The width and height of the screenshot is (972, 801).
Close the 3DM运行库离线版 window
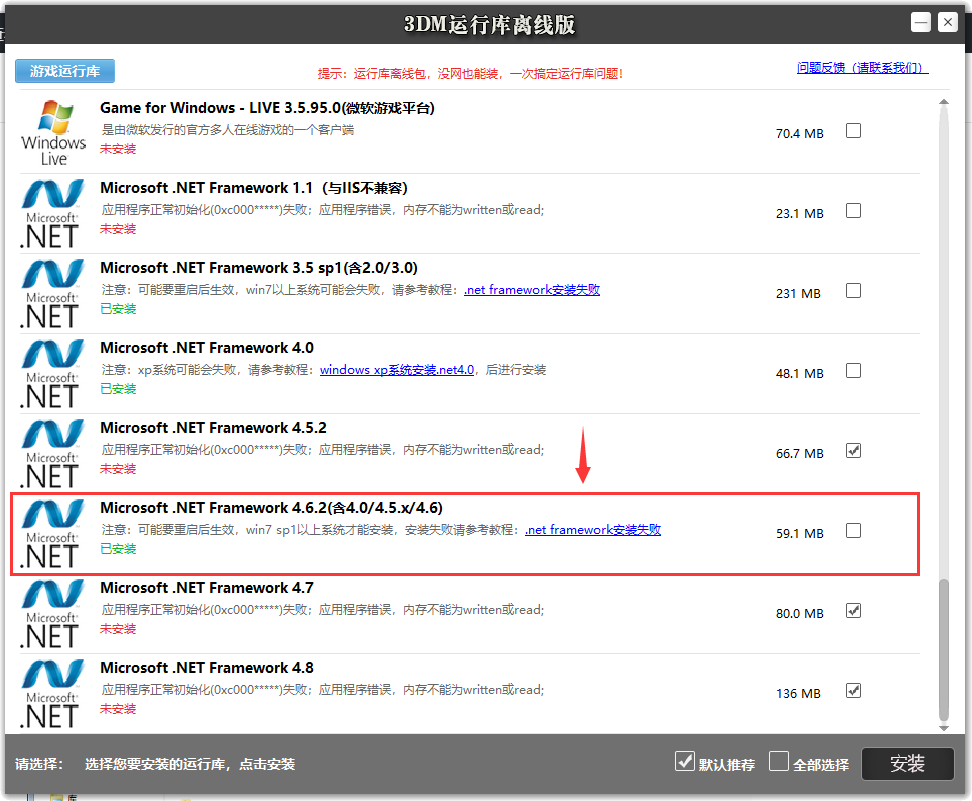948,23
